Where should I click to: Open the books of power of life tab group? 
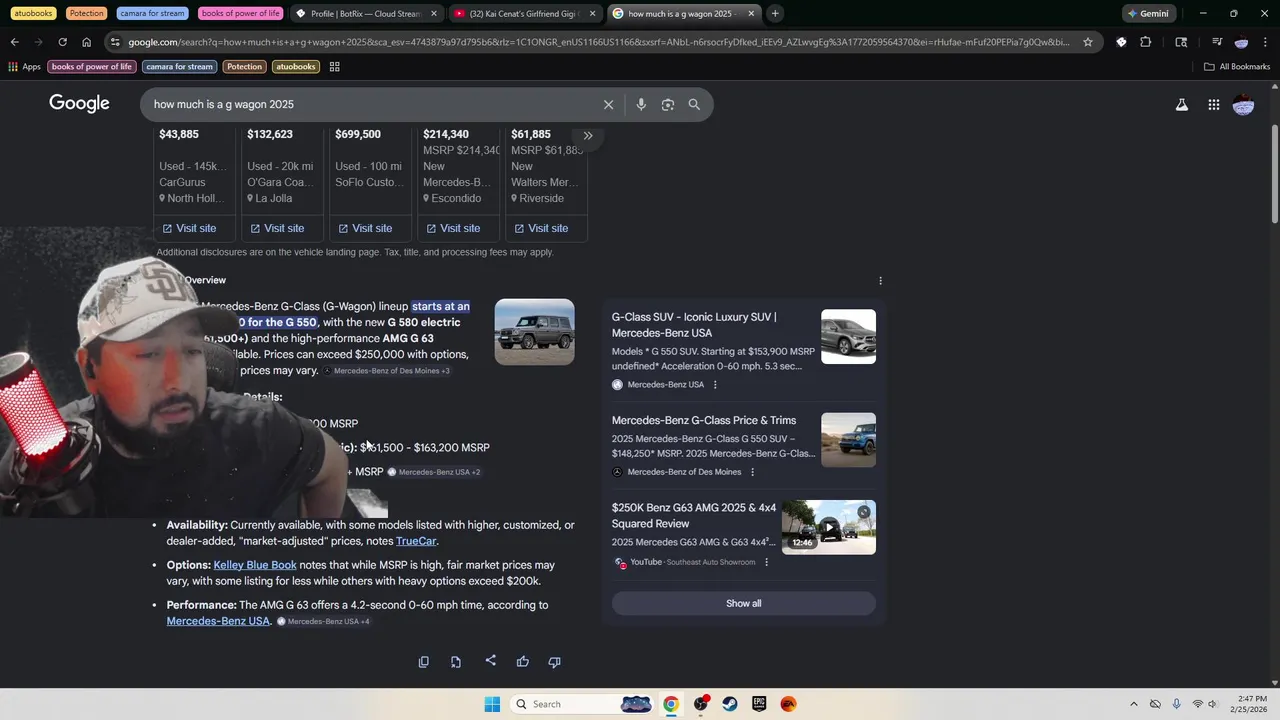tap(241, 14)
